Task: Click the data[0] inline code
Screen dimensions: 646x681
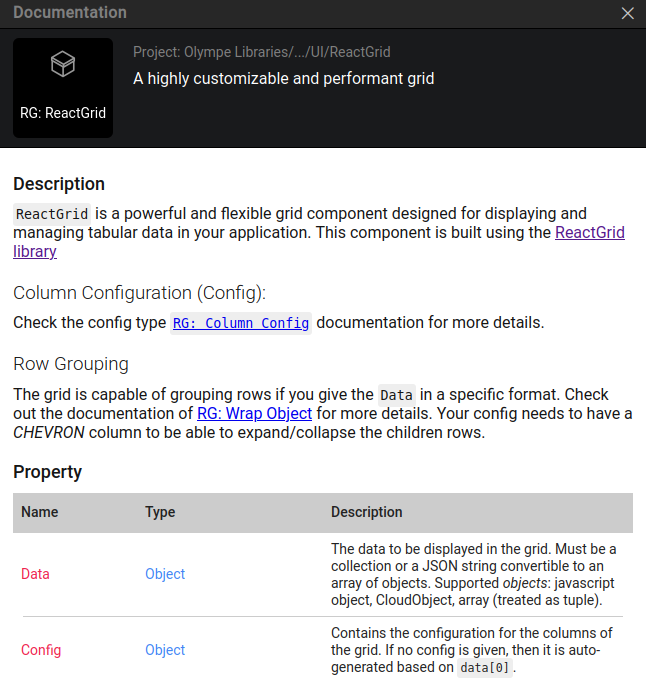Action: (484, 668)
